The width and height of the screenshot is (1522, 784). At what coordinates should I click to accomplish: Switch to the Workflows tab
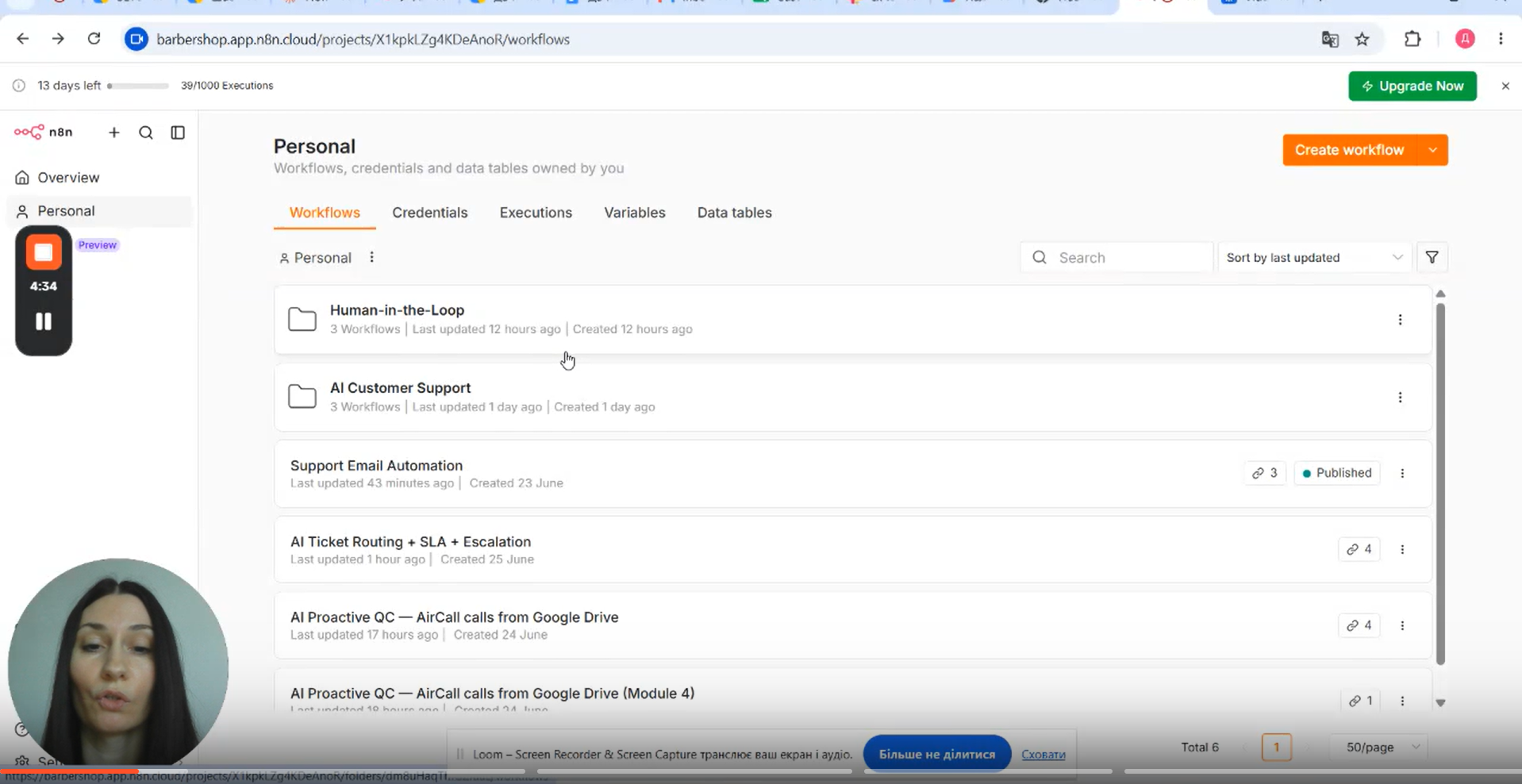click(325, 213)
